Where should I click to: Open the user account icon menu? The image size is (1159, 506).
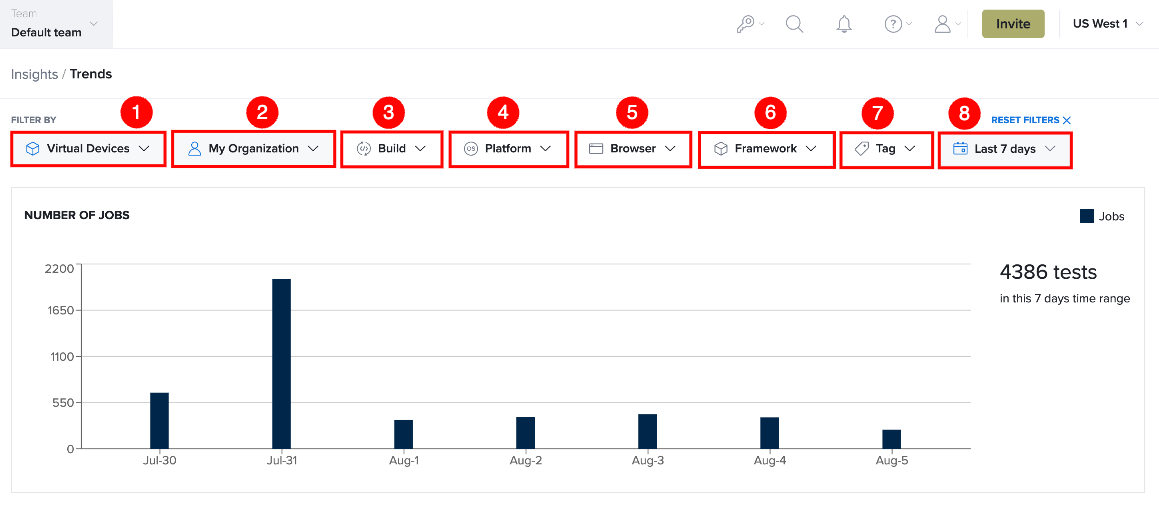[x=942, y=24]
